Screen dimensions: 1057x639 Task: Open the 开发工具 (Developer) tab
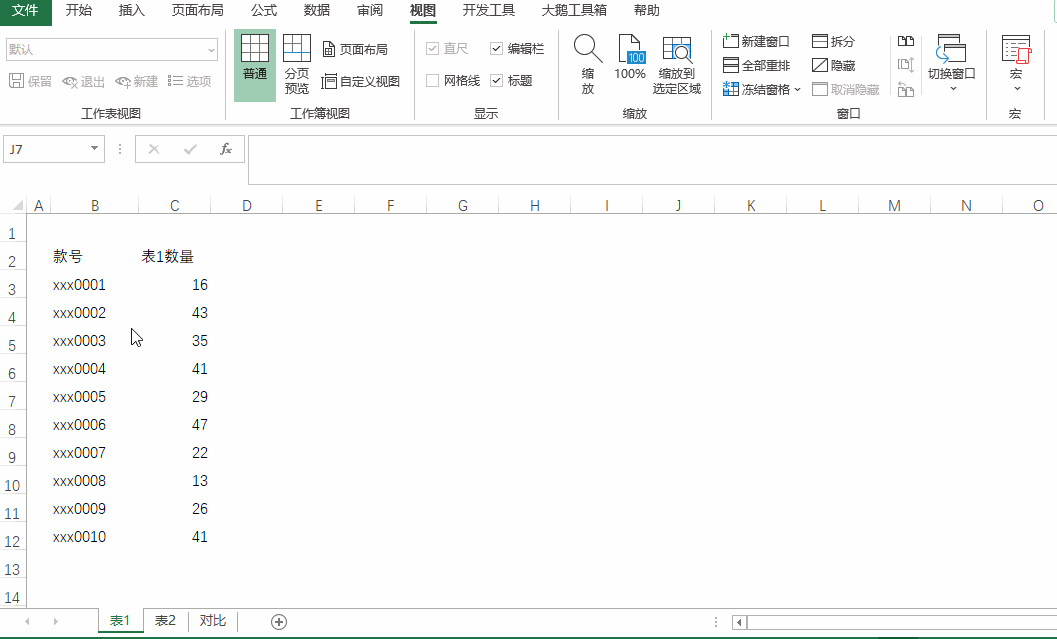pyautogui.click(x=489, y=11)
